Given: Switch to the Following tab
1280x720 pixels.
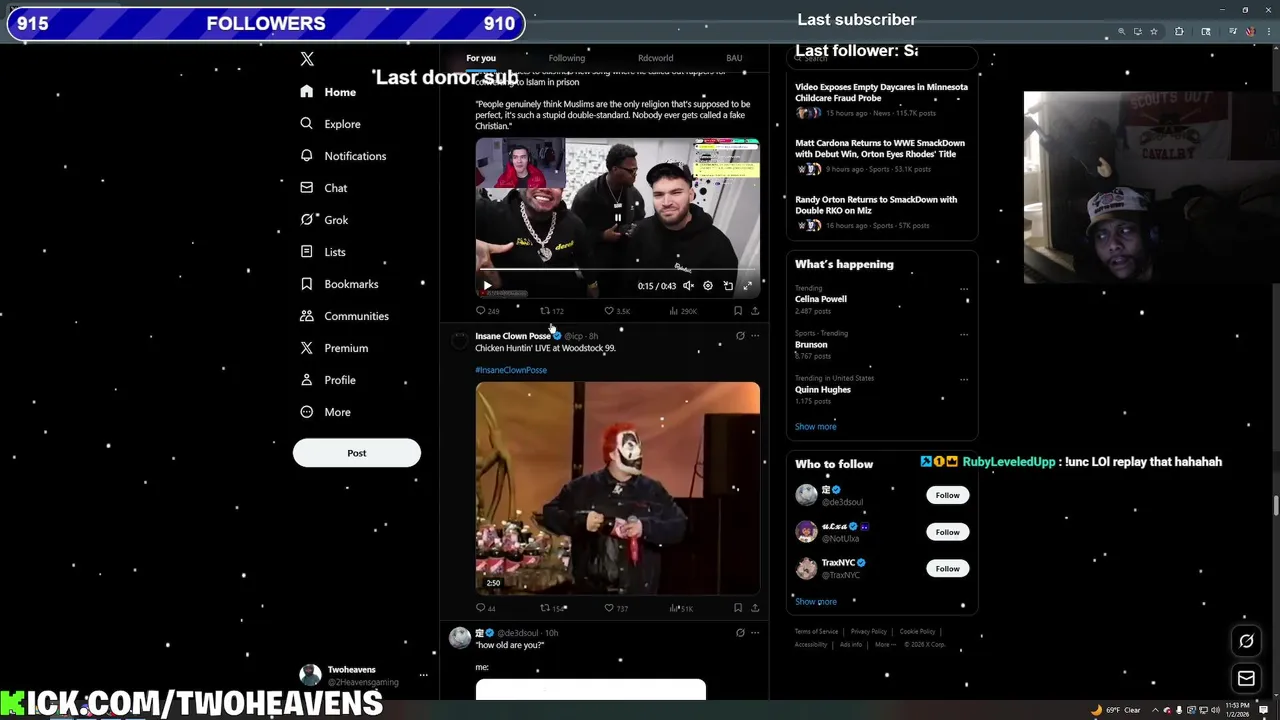Looking at the screenshot, I should click(x=566, y=58).
